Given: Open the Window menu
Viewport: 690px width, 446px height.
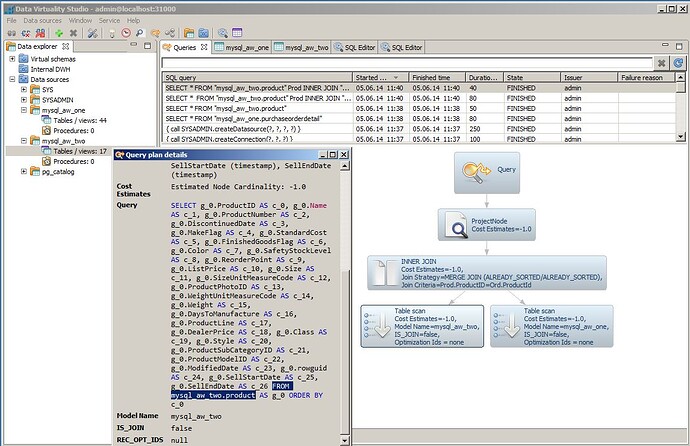Looking at the screenshot, I should tap(80, 20).
